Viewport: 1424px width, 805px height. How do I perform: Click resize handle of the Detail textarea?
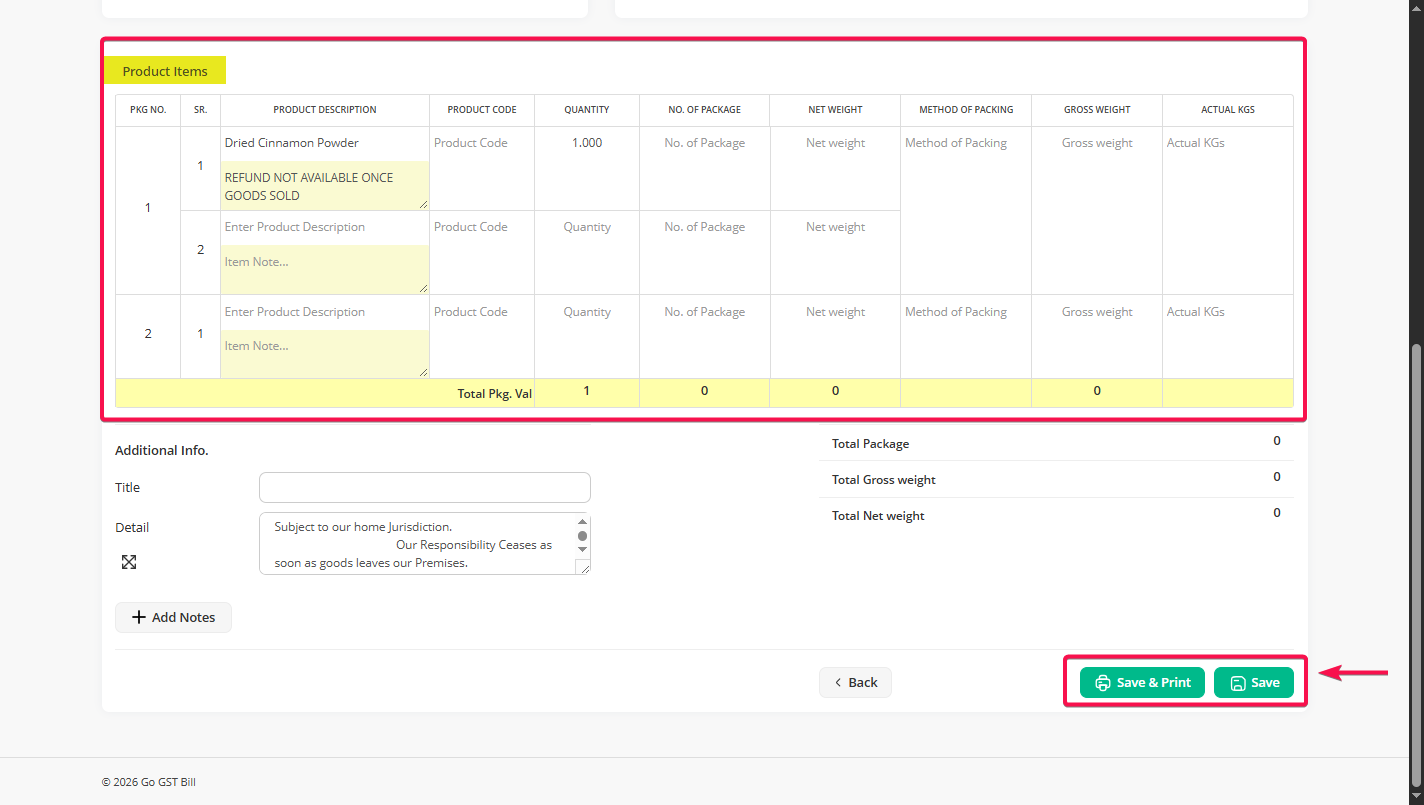click(x=583, y=568)
